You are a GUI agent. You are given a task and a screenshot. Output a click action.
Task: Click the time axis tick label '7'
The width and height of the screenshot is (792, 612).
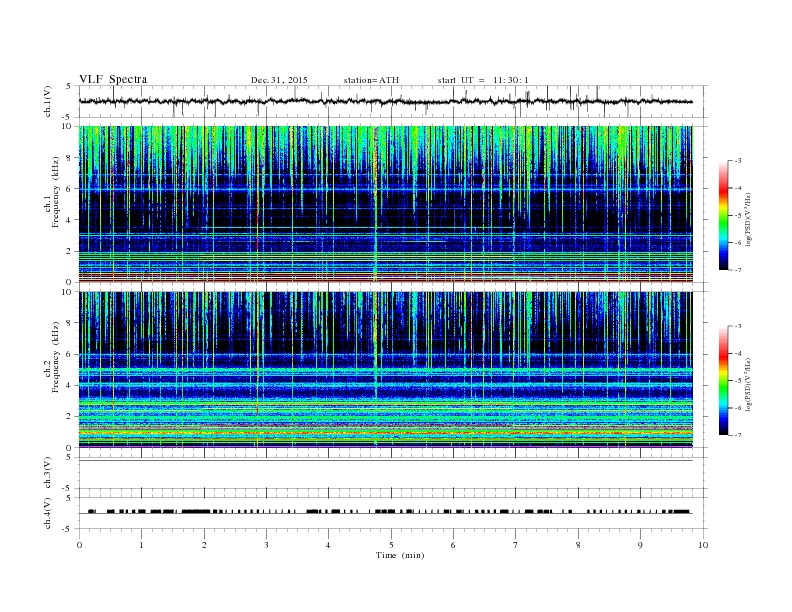[516, 545]
